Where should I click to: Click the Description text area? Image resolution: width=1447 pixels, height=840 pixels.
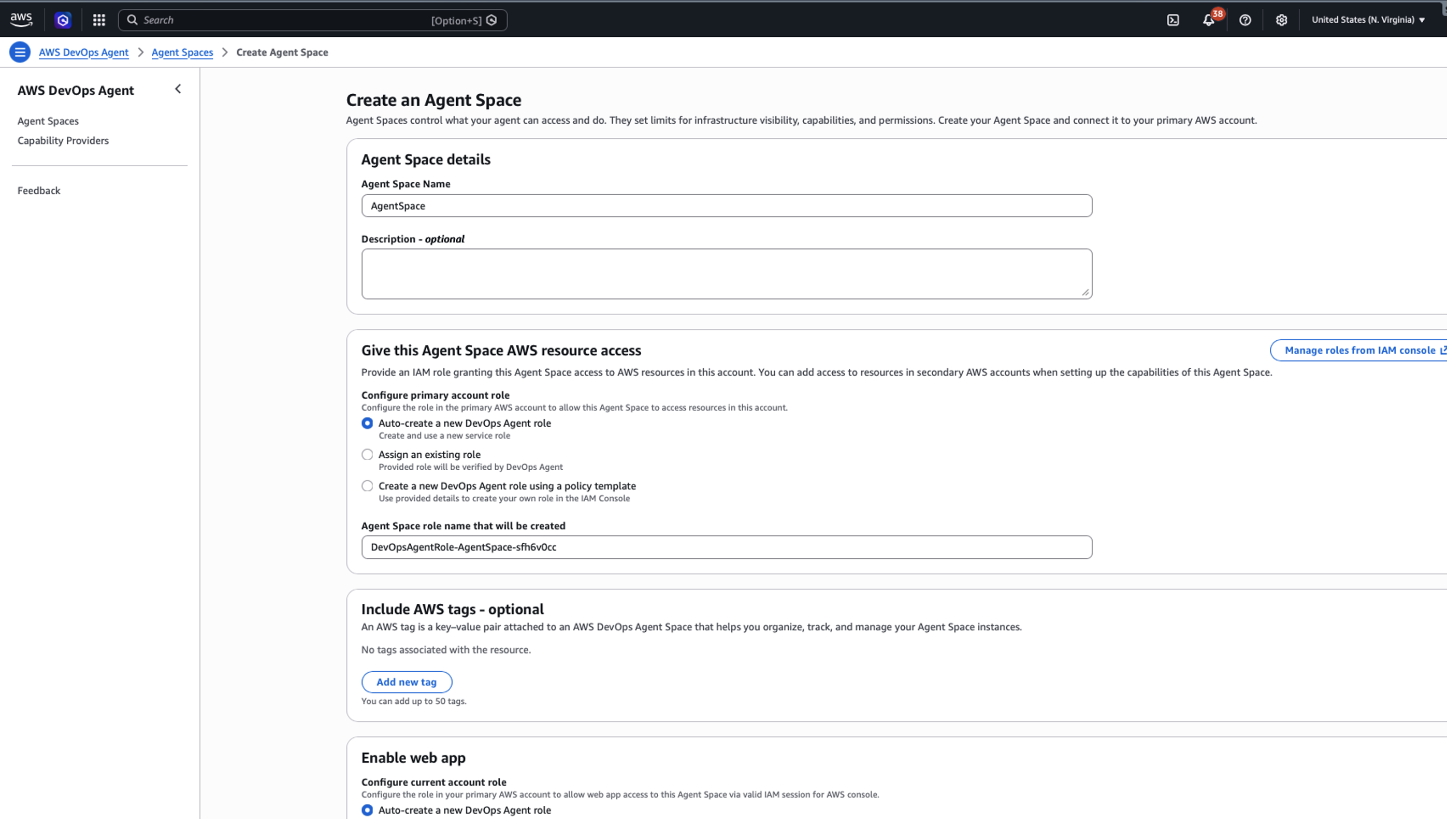[x=727, y=274]
